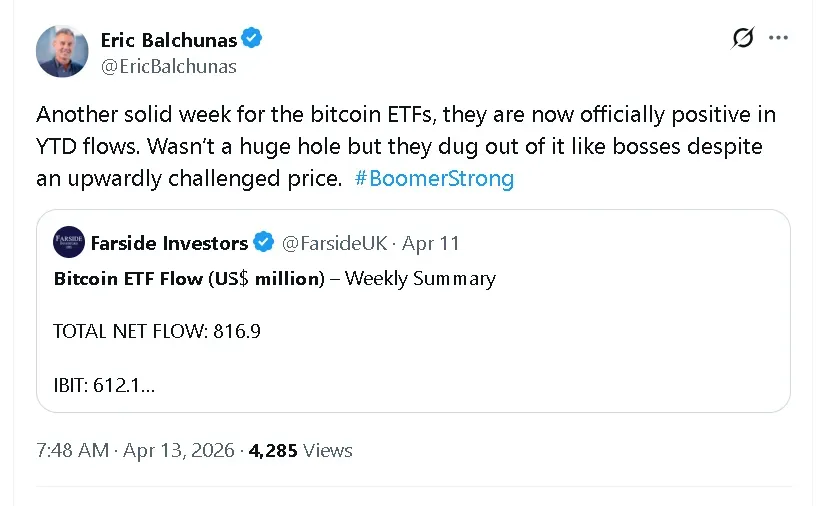Expand the truncated IBIT: 612.1… line
Image resolution: width=825 pixels, height=506 pixels.
pyautogui.click(x=104, y=384)
